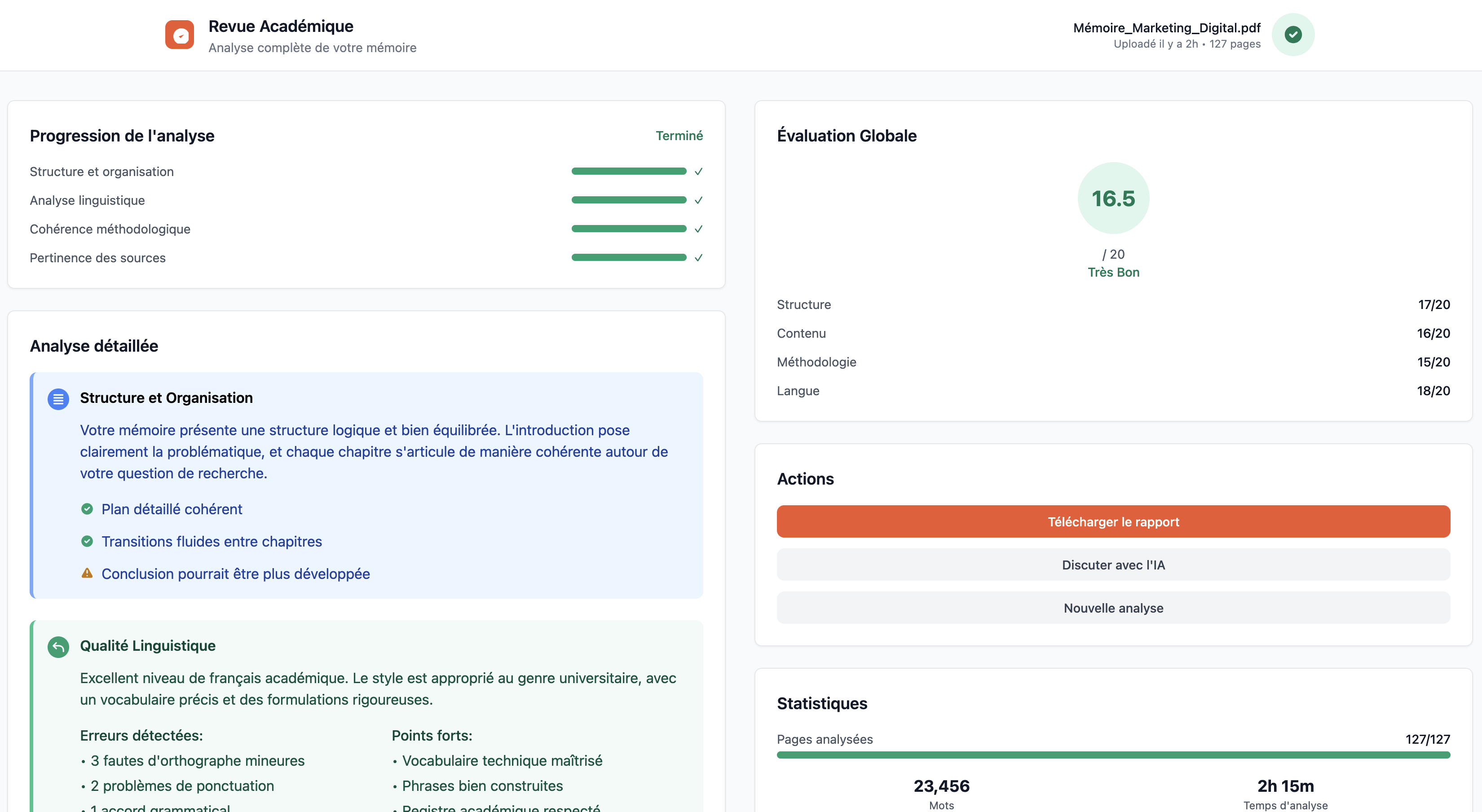The width and height of the screenshot is (1482, 812).
Task: Click the Progression de l'analyse heading
Action: point(122,136)
